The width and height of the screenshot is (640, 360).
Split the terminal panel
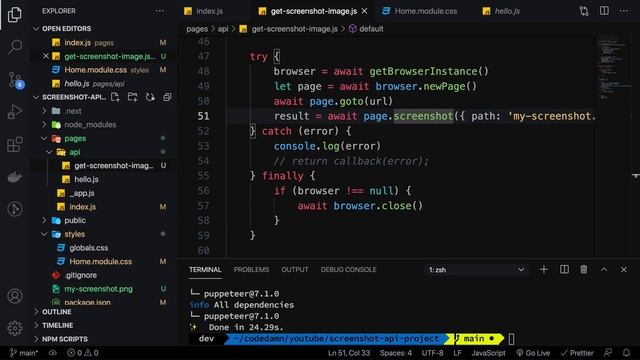(x=564, y=269)
